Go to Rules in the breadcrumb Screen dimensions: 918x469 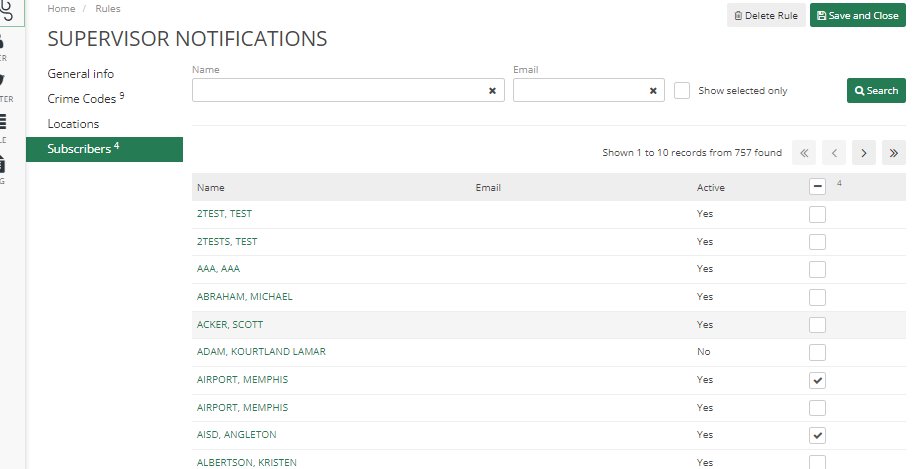point(108,9)
